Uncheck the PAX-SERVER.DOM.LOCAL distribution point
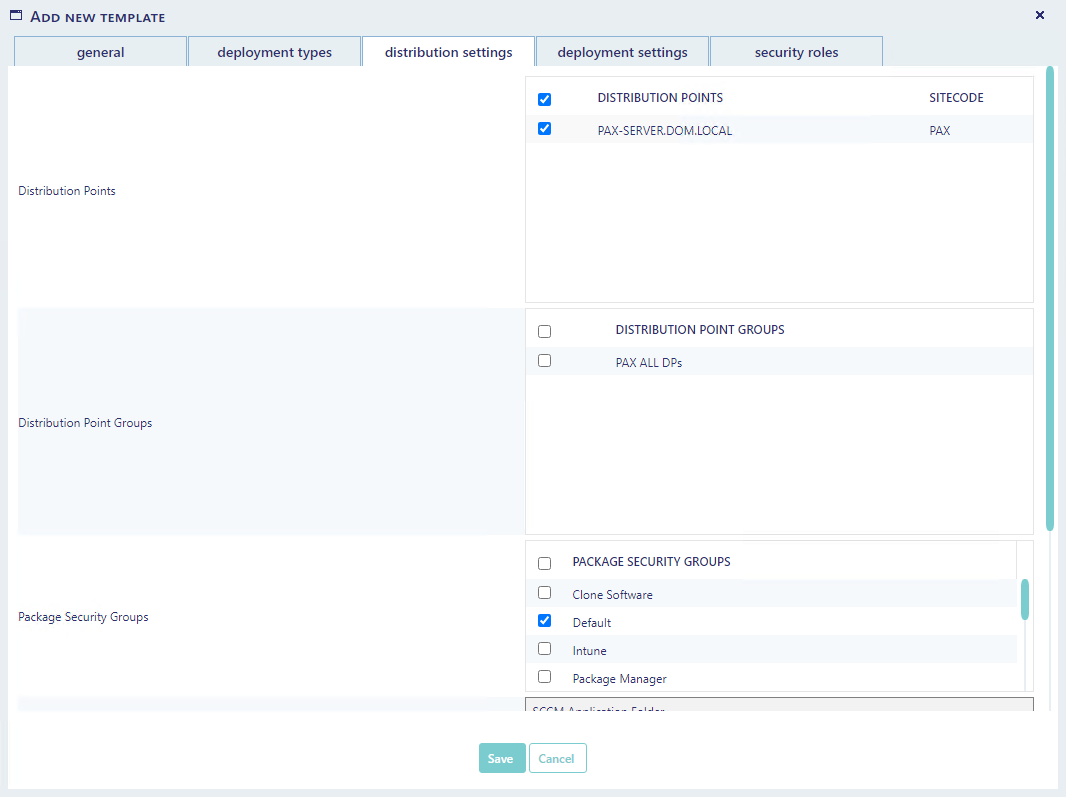The image size is (1066, 797). pos(545,129)
